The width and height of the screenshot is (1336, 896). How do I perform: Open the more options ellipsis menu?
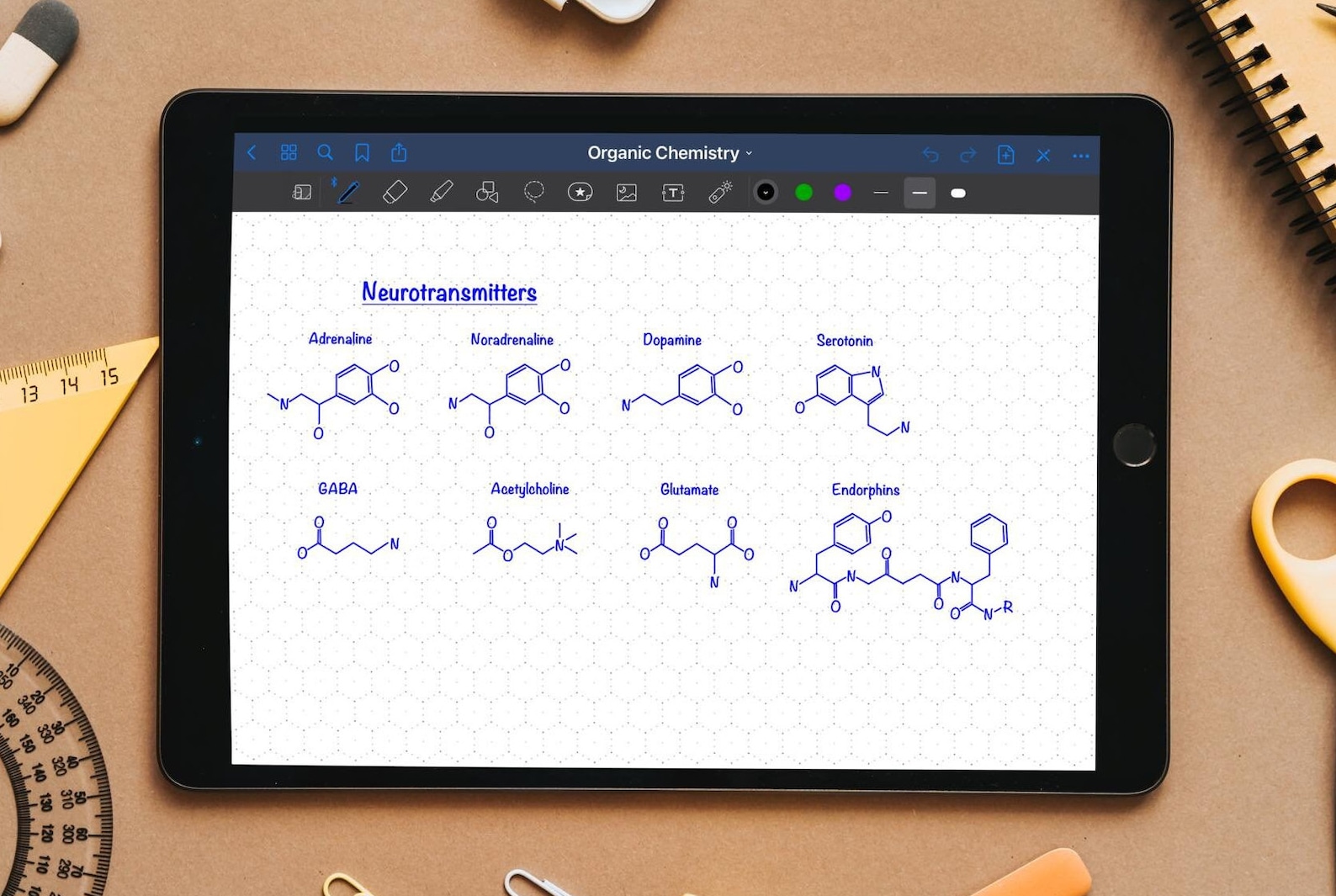tap(1081, 156)
